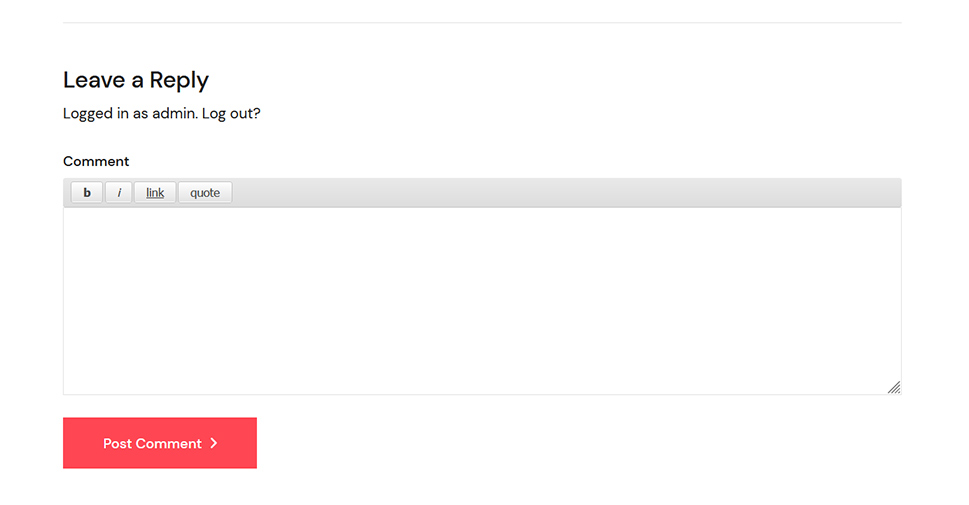Click the Comment field label
The height and width of the screenshot is (505, 969).
[x=96, y=161]
